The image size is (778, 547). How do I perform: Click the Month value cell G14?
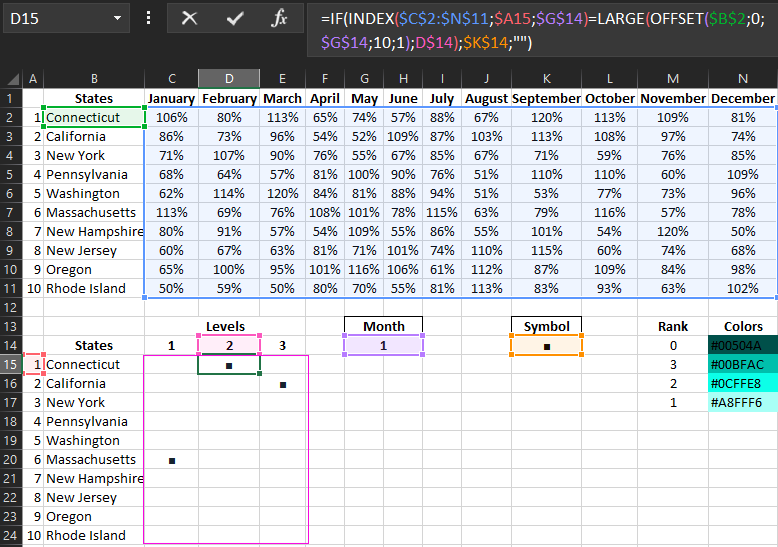[383, 345]
